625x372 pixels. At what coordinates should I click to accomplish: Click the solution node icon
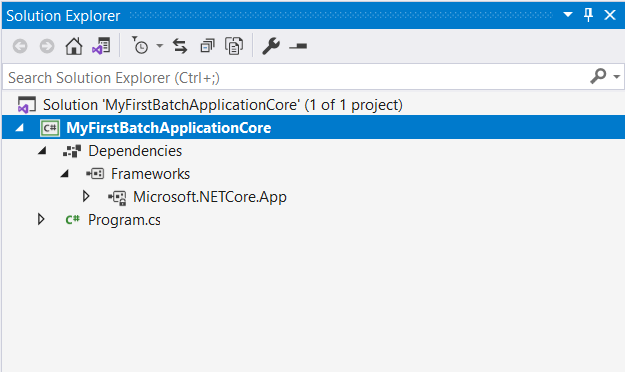[27, 105]
